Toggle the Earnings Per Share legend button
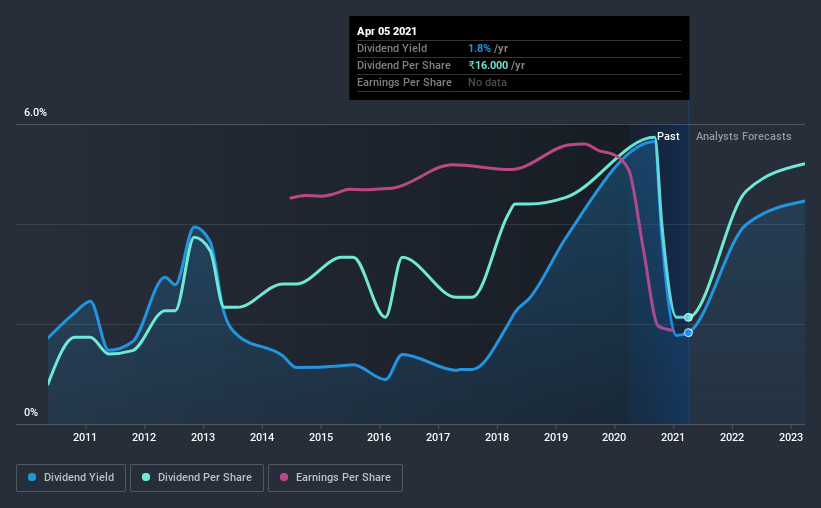The image size is (821, 508). pyautogui.click(x=335, y=478)
